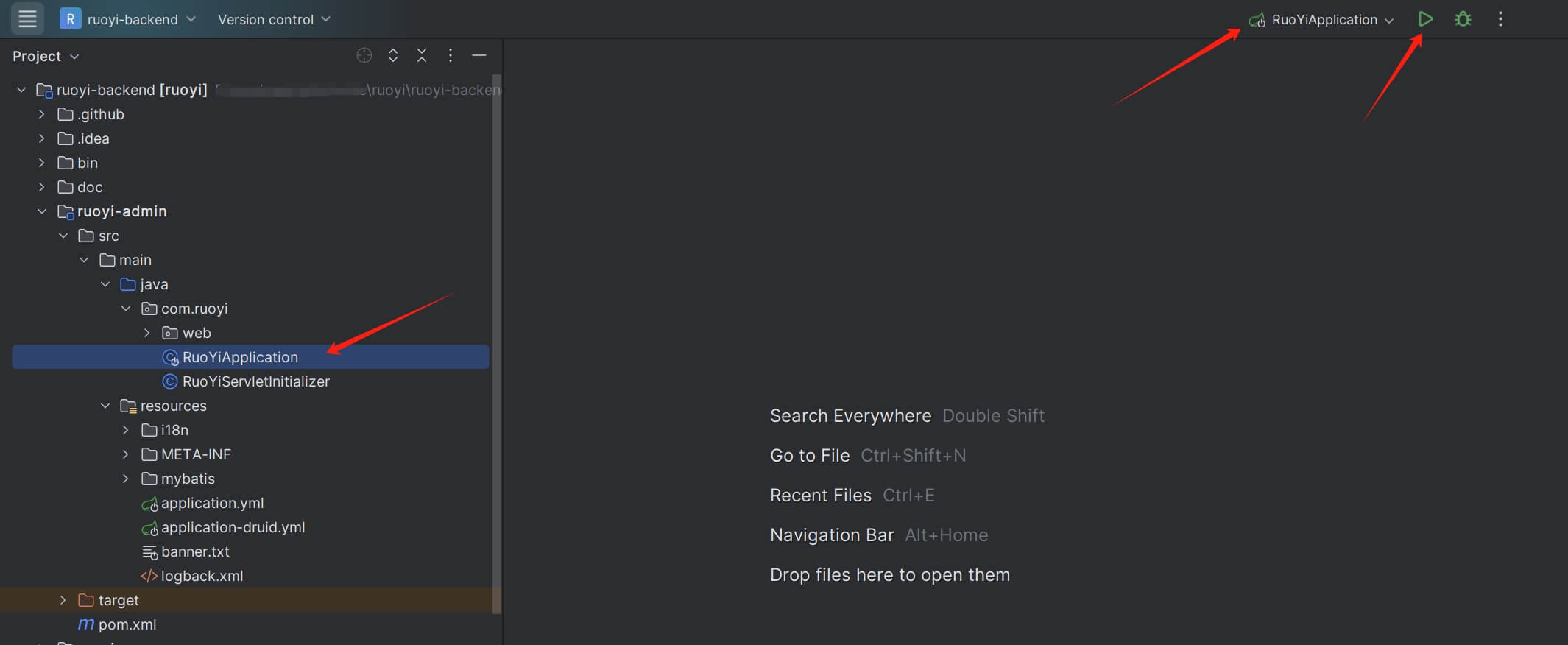Open more run actions menu
The image size is (1568, 645).
point(1500,19)
